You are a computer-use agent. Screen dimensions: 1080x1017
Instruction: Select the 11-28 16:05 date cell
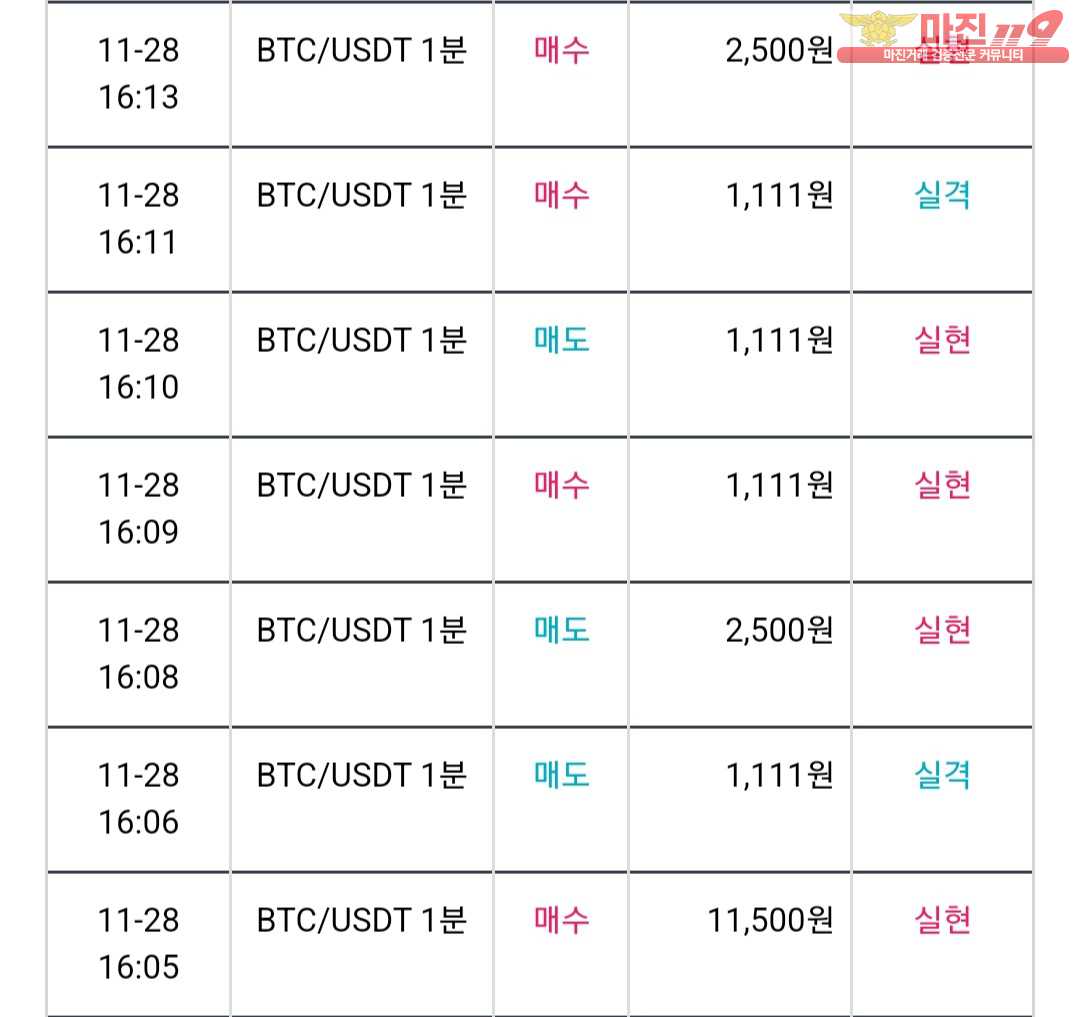click(x=138, y=943)
